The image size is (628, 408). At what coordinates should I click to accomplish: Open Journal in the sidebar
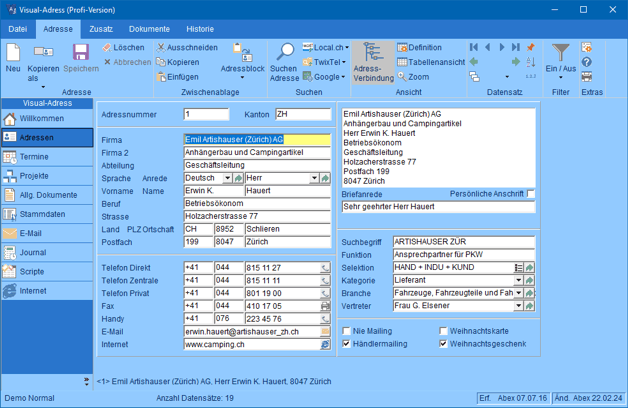pyautogui.click(x=47, y=253)
